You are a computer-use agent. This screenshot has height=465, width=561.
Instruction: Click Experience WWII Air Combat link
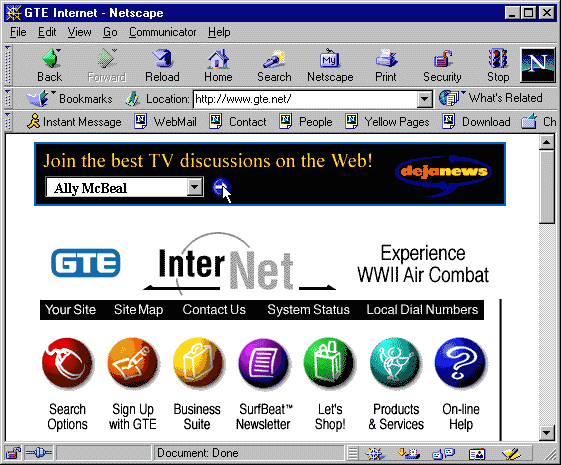pos(423,264)
